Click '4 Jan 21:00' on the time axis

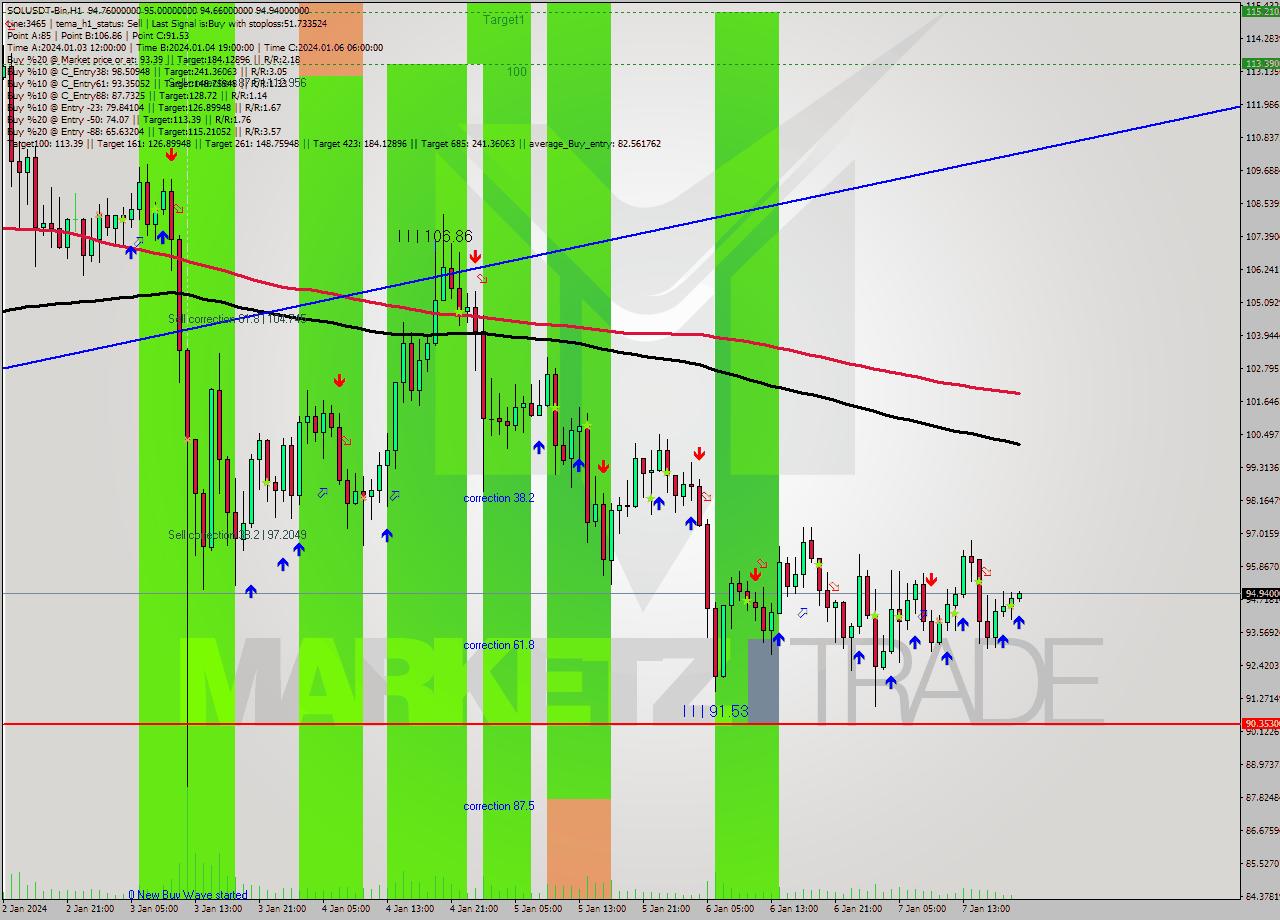(473, 909)
